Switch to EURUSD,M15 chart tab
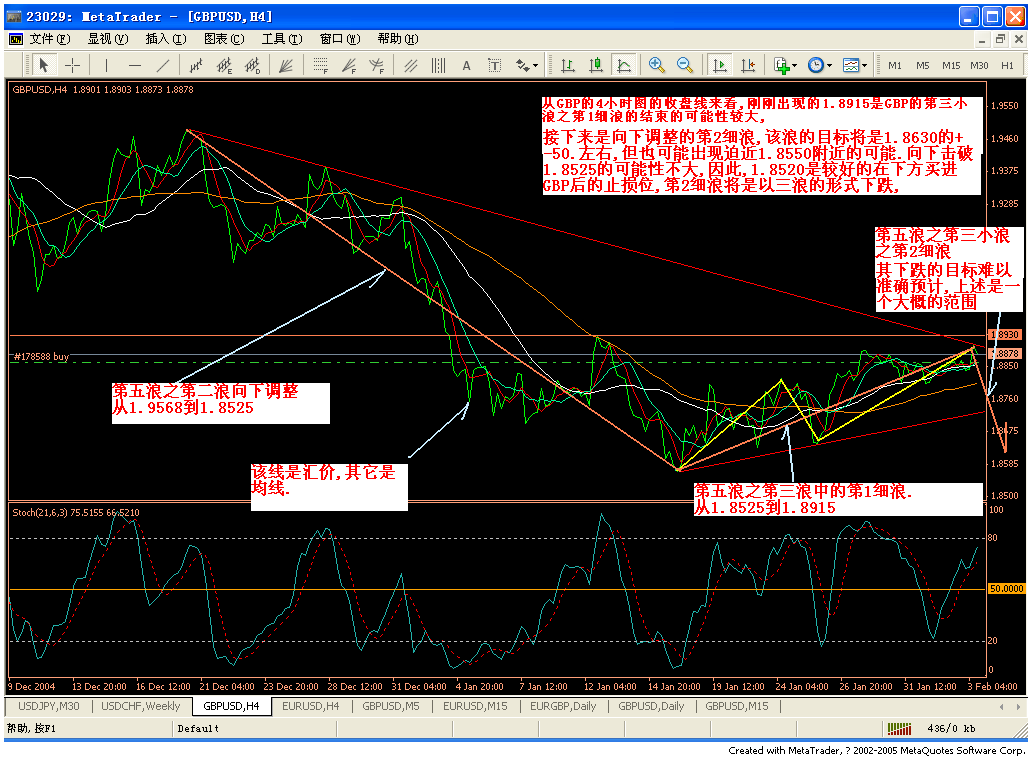Image resolution: width=1032 pixels, height=758 pixels. point(475,706)
